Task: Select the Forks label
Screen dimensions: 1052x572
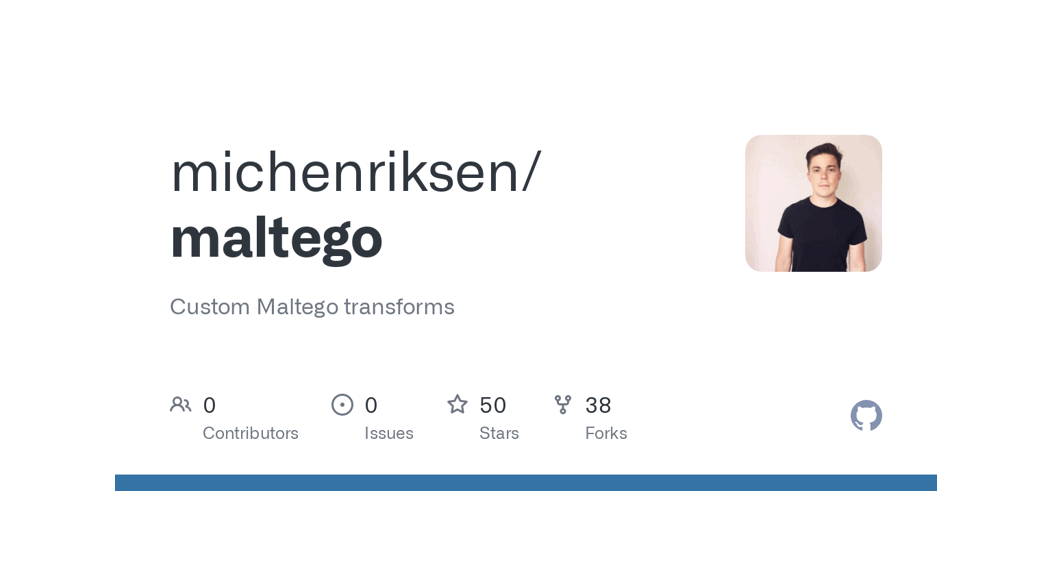Action: [606, 433]
